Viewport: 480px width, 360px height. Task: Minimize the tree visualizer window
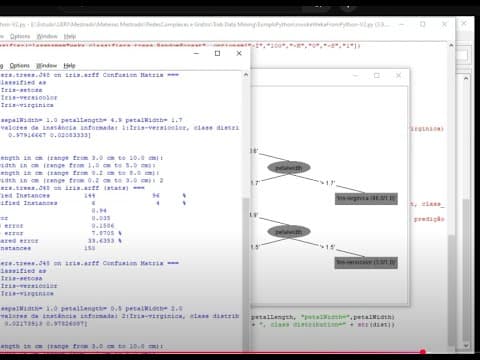tap(355, 76)
